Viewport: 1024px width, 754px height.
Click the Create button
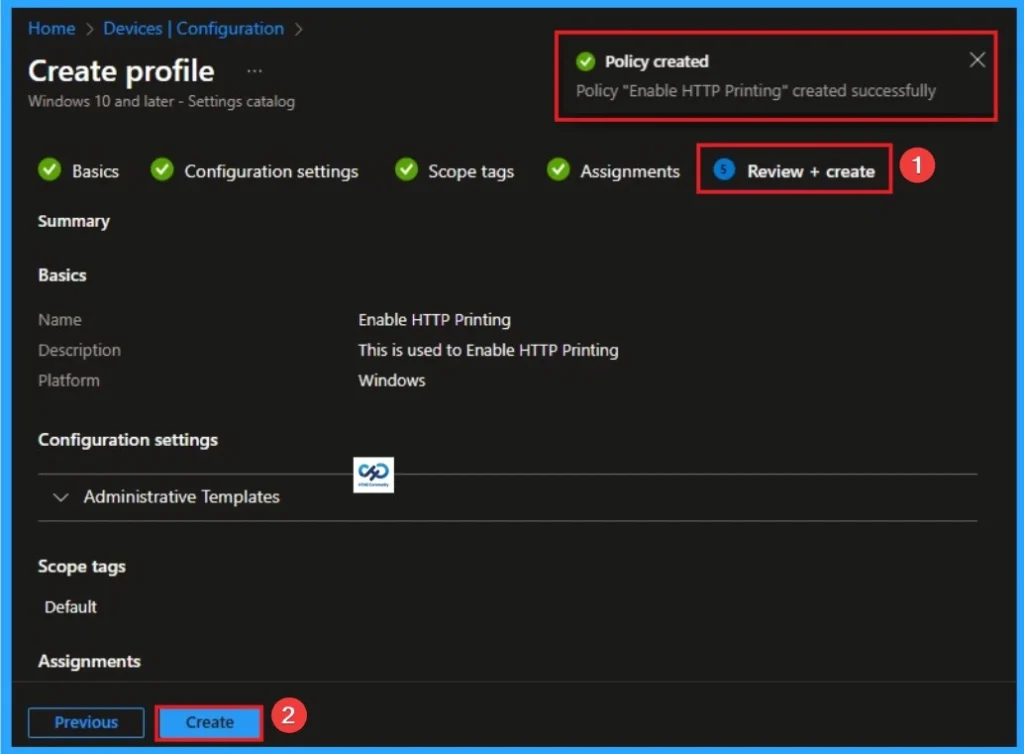(209, 722)
